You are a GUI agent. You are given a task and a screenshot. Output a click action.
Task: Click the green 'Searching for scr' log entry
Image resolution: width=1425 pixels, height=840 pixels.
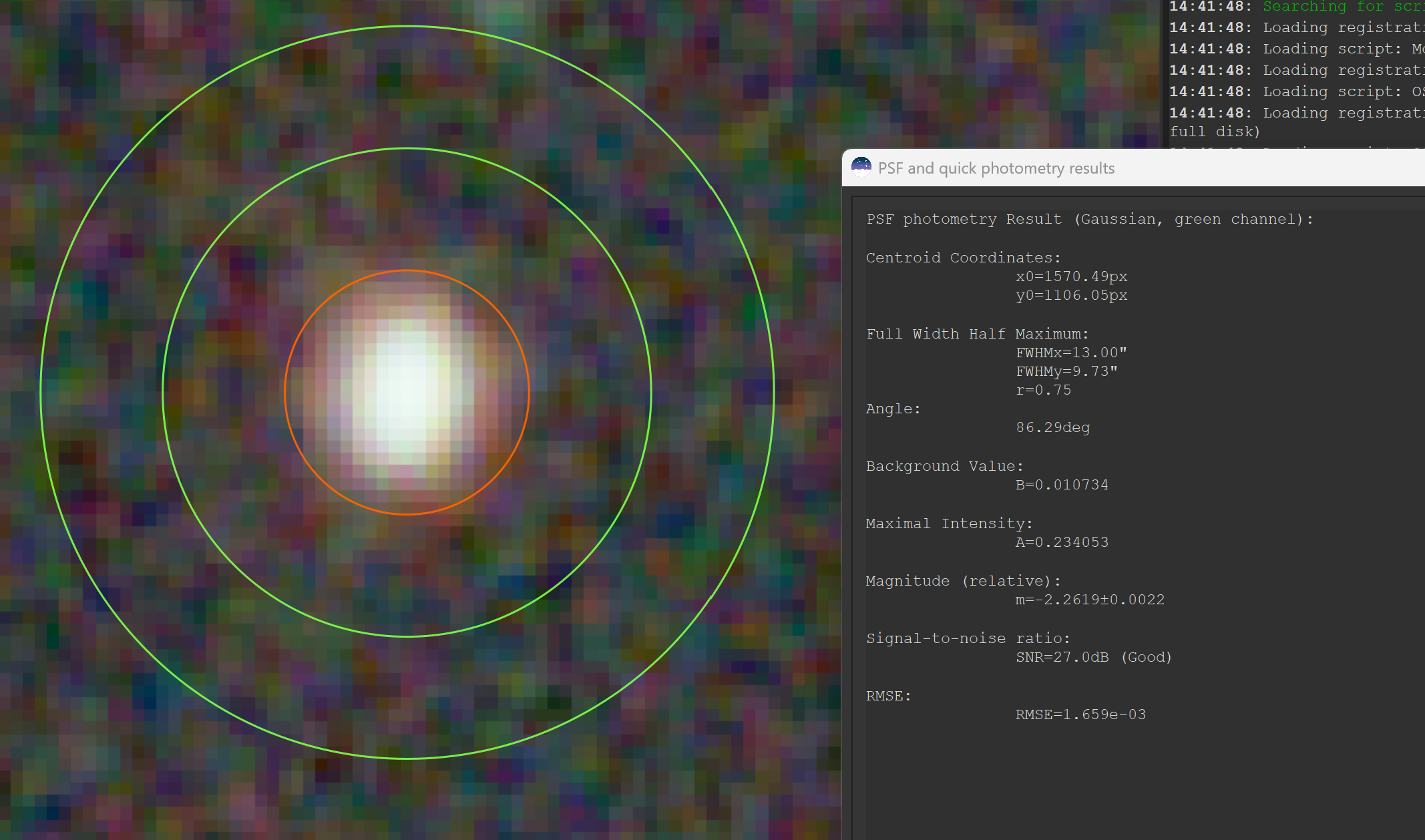click(1344, 7)
